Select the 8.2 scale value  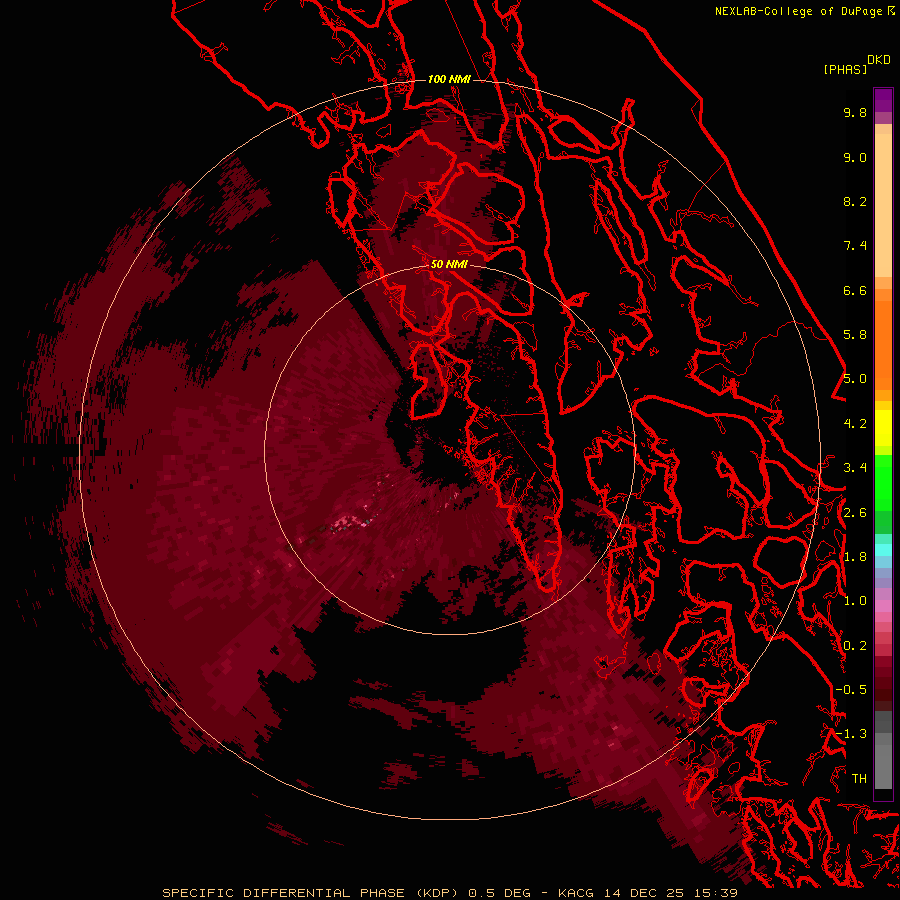pyautogui.click(x=855, y=201)
